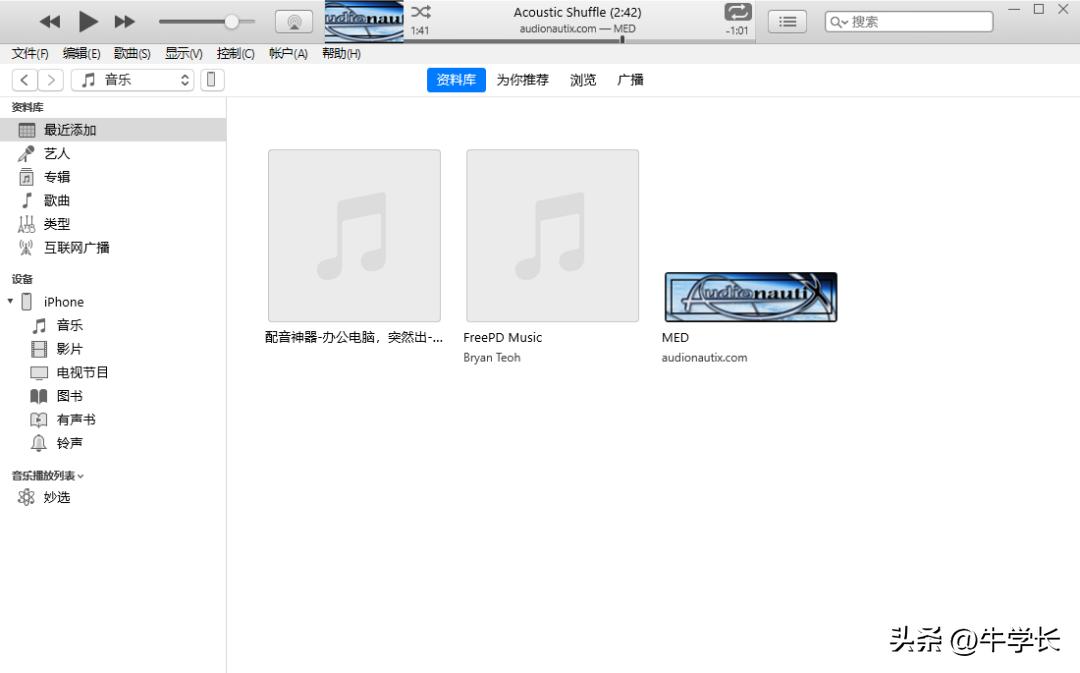The image size is (1080, 673).
Task: Open the 音乐 media type dropdown
Action: pos(133,80)
